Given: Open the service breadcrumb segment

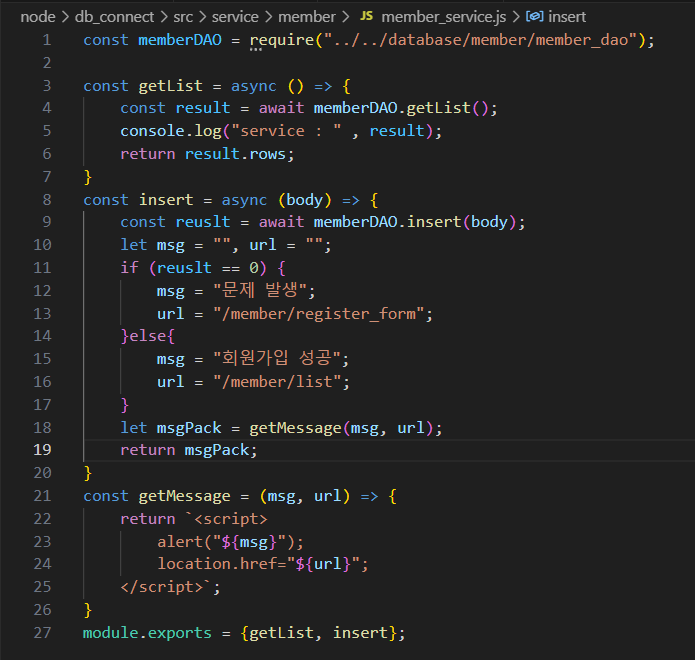Looking at the screenshot, I should [x=235, y=17].
